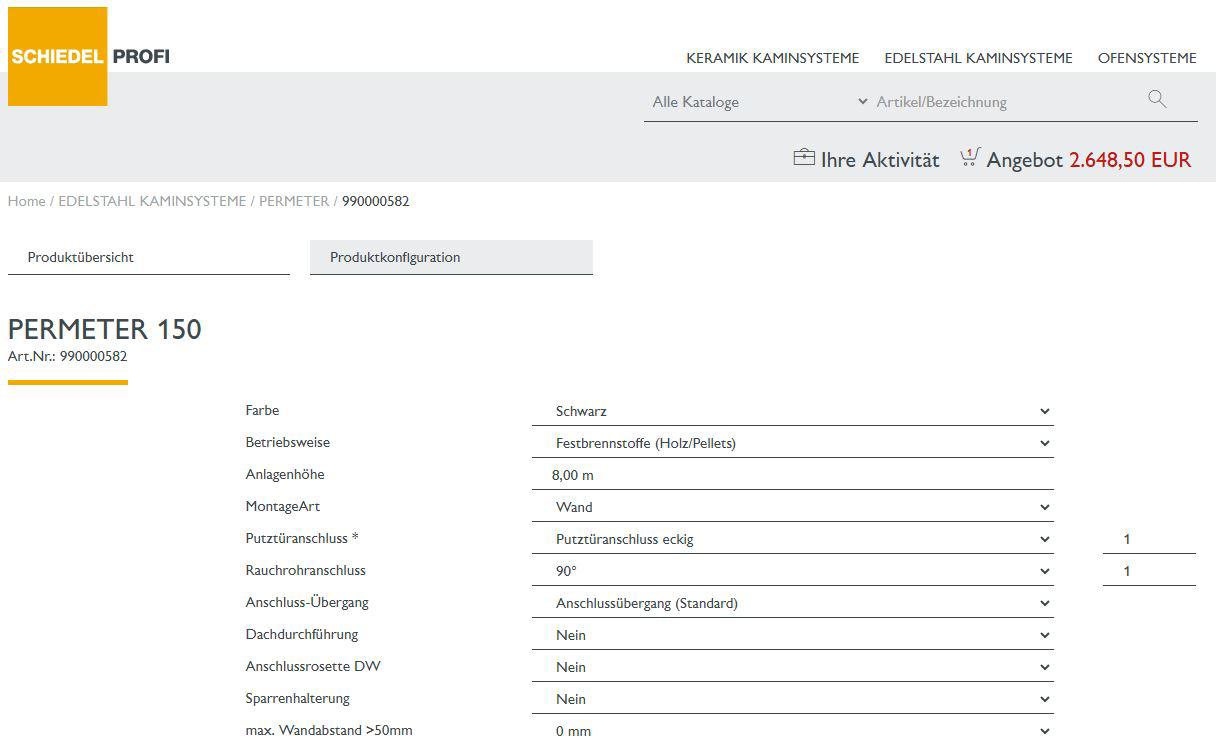Click the Anschluss-Übergang label

click(307, 602)
